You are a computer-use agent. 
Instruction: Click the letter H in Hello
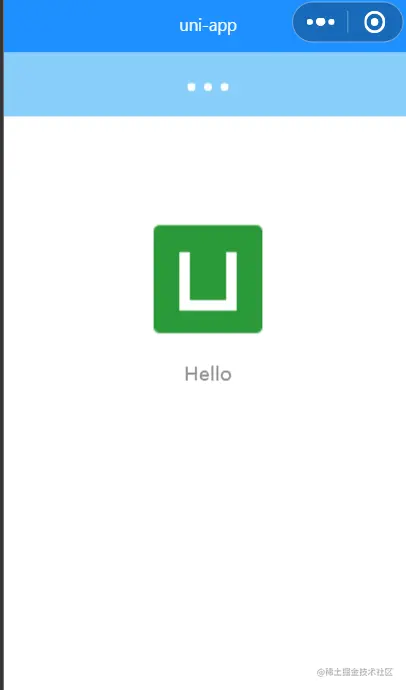coord(190,374)
